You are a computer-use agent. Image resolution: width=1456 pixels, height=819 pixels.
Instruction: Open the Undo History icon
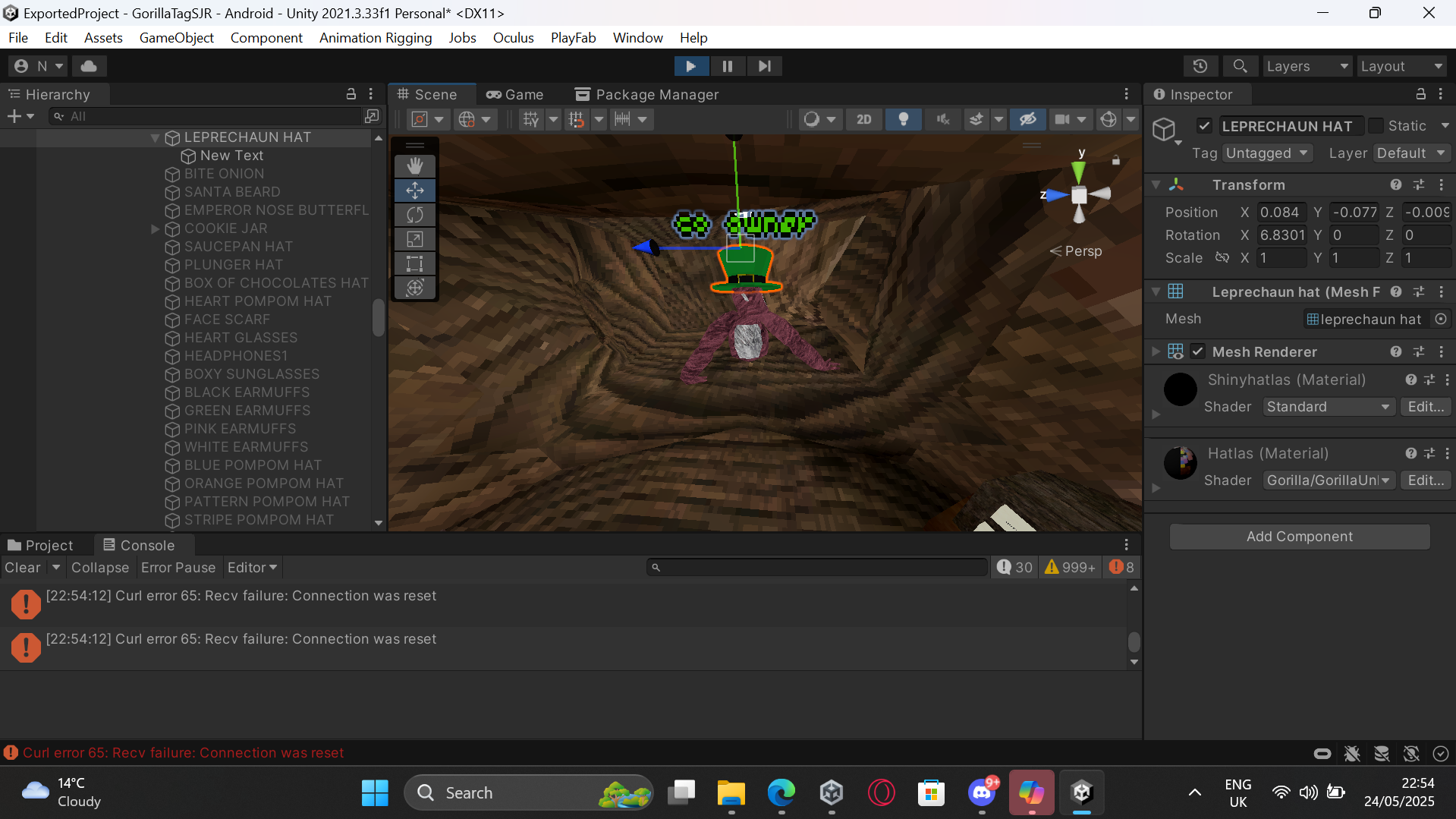click(1200, 66)
